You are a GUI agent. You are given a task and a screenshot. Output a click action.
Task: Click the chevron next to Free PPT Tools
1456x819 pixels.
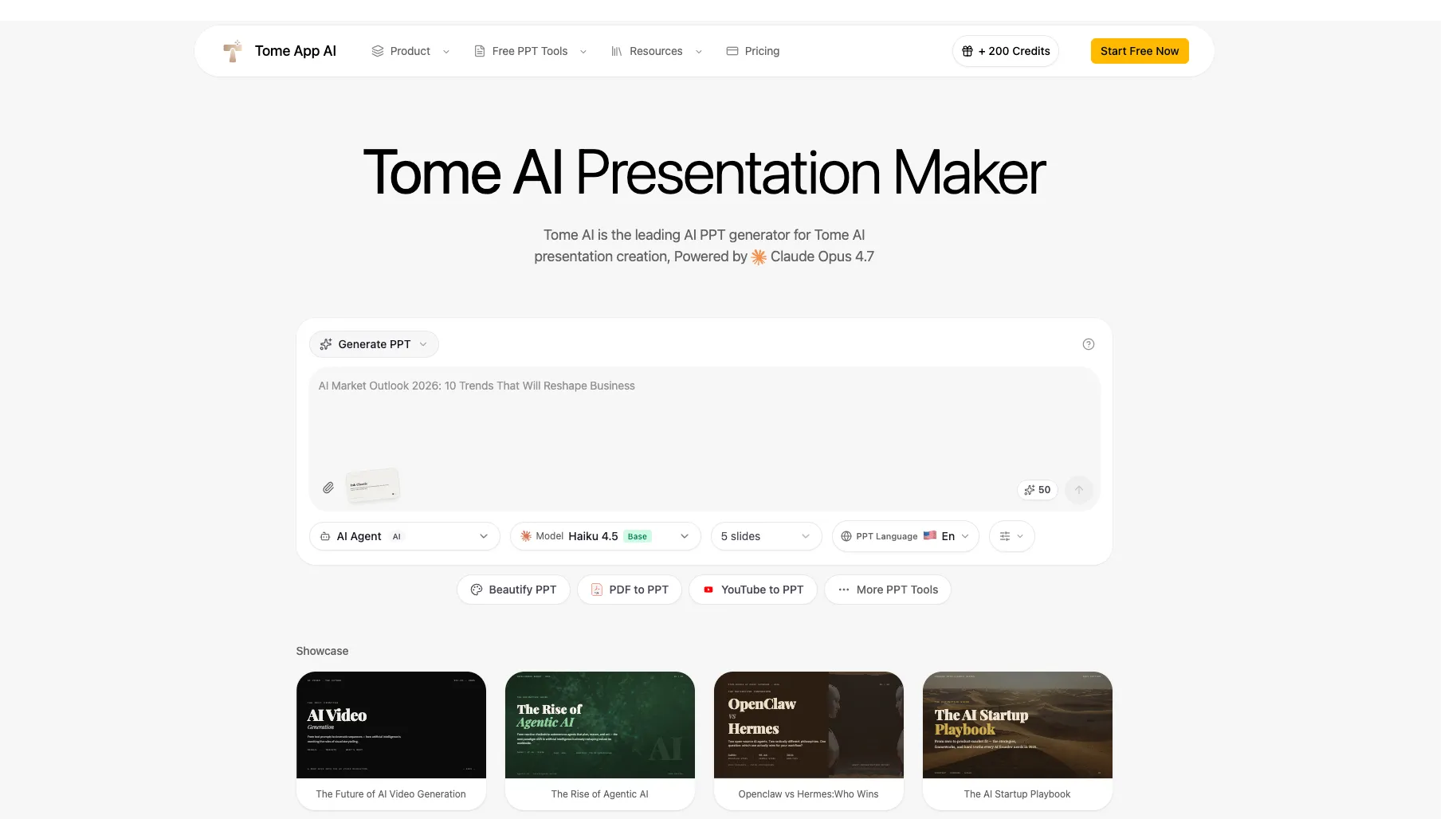point(583,52)
